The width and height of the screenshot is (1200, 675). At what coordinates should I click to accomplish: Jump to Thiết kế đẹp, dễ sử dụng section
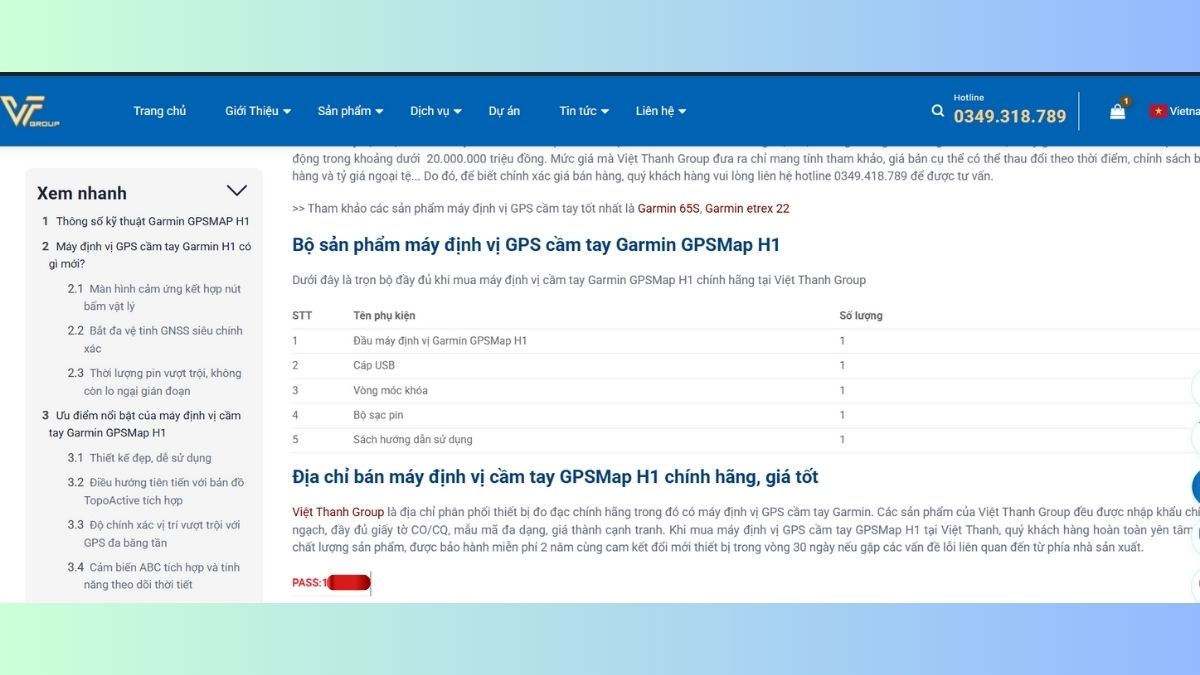[150, 458]
